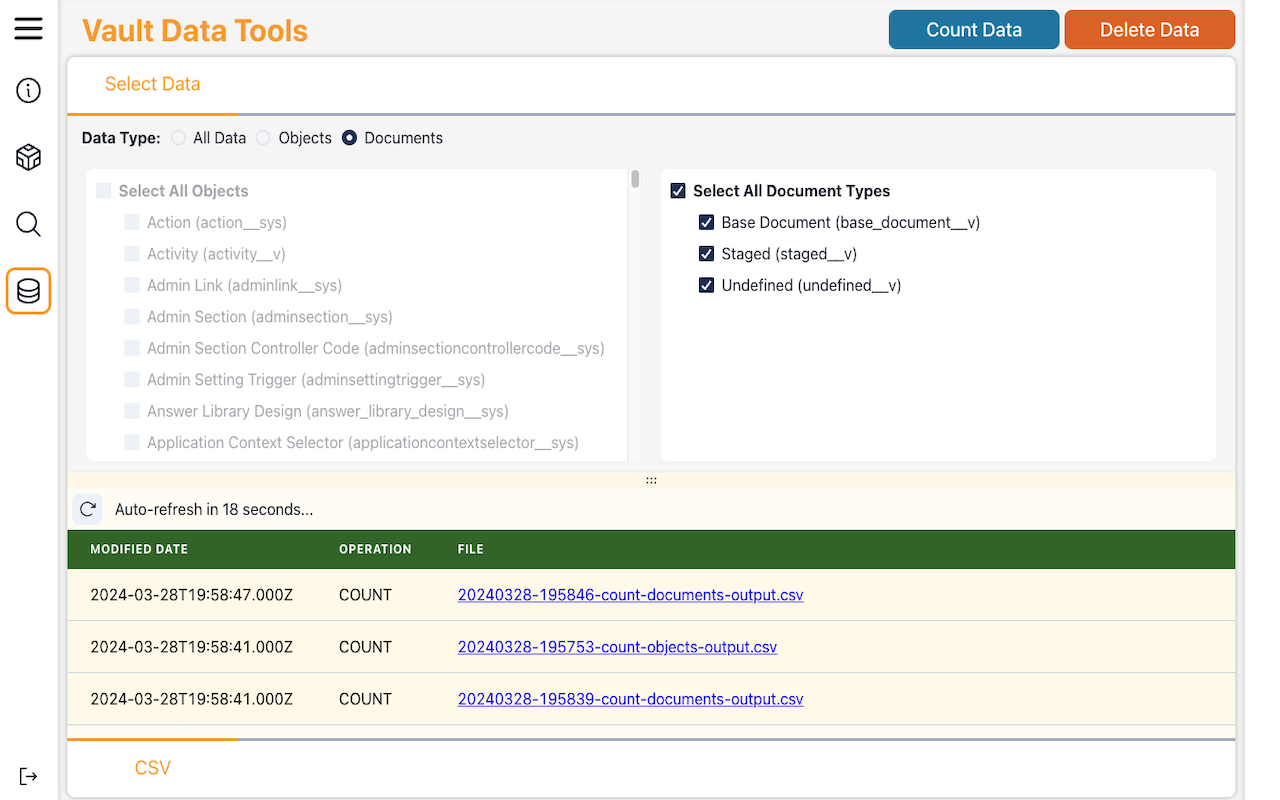Open the info page icon
The width and height of the screenshot is (1280, 800).
tap(29, 91)
